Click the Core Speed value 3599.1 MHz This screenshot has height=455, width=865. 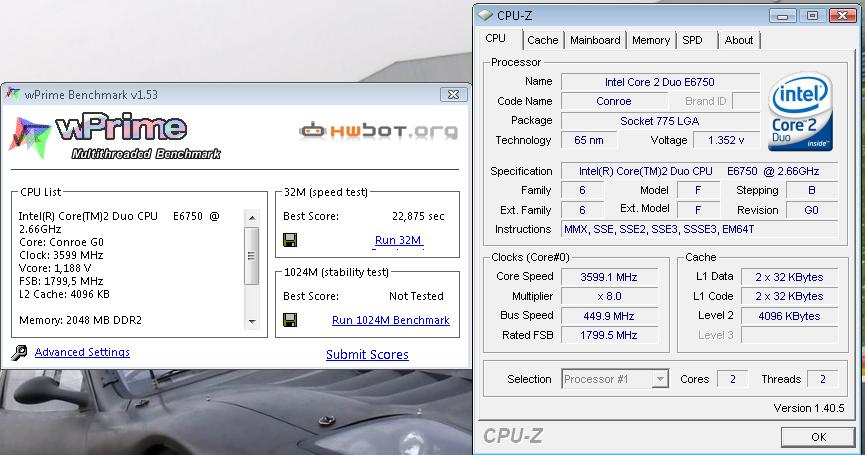[609, 277]
